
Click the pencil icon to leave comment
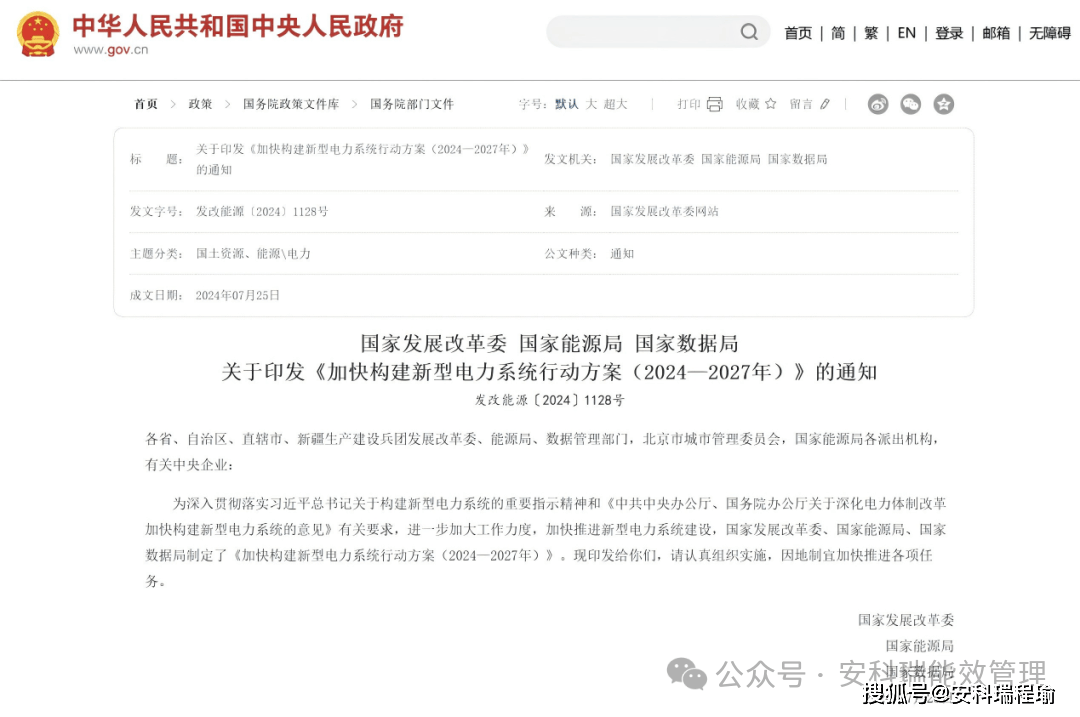(825, 104)
